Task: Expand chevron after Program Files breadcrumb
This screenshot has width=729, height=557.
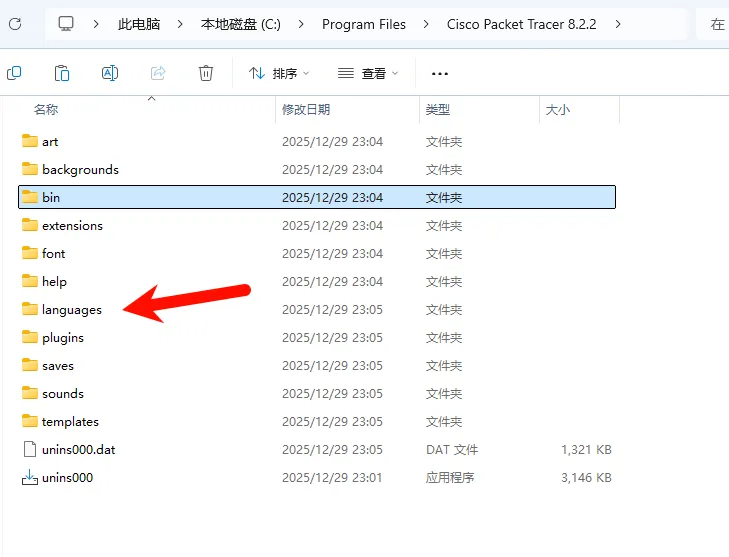Action: click(426, 24)
